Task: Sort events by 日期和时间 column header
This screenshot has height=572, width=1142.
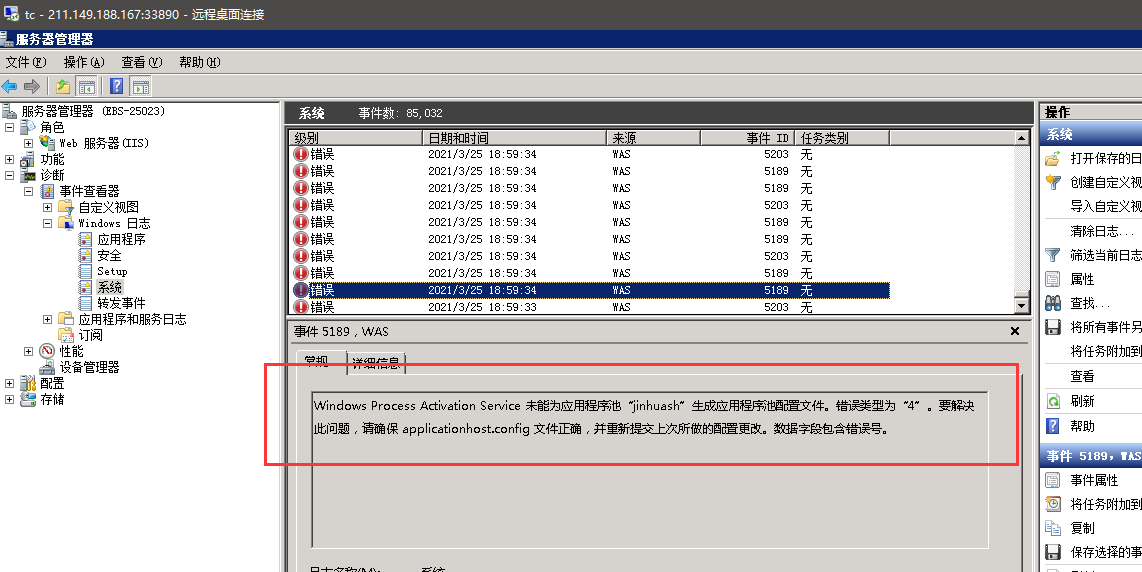Action: [x=514, y=138]
